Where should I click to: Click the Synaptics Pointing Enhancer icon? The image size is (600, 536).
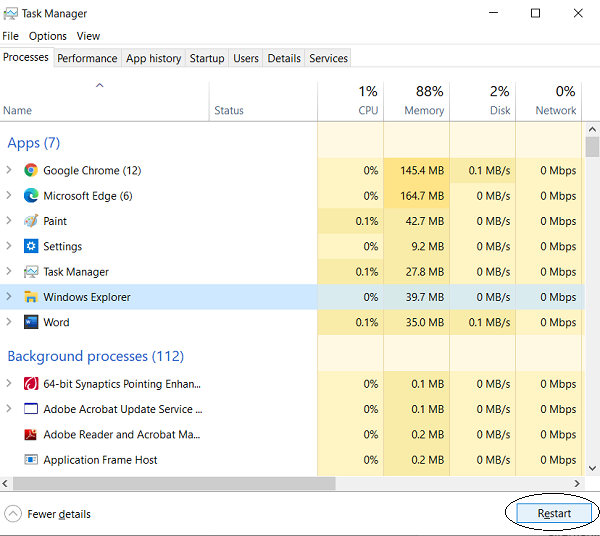(x=31, y=384)
